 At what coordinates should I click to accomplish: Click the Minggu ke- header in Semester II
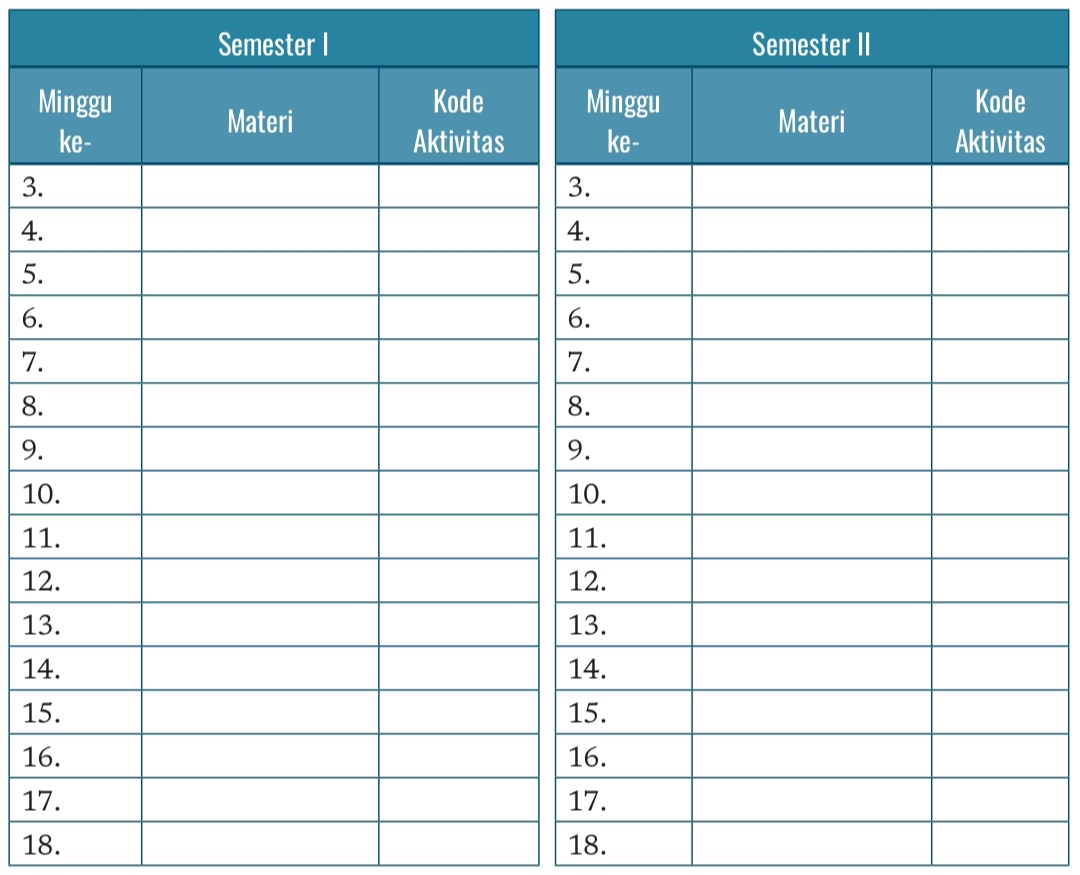click(x=623, y=121)
